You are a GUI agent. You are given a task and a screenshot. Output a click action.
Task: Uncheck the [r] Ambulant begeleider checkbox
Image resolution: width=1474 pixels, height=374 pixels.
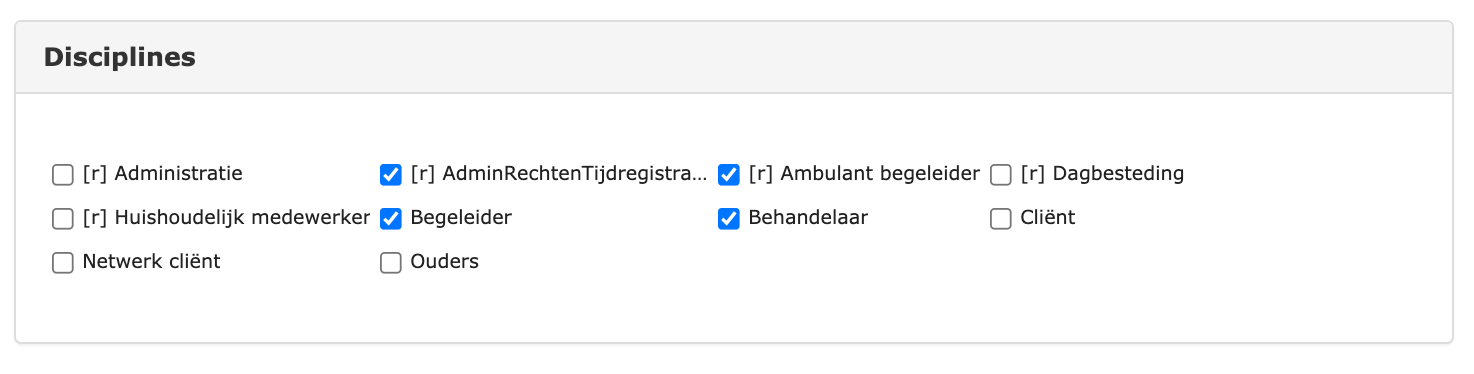[729, 175]
